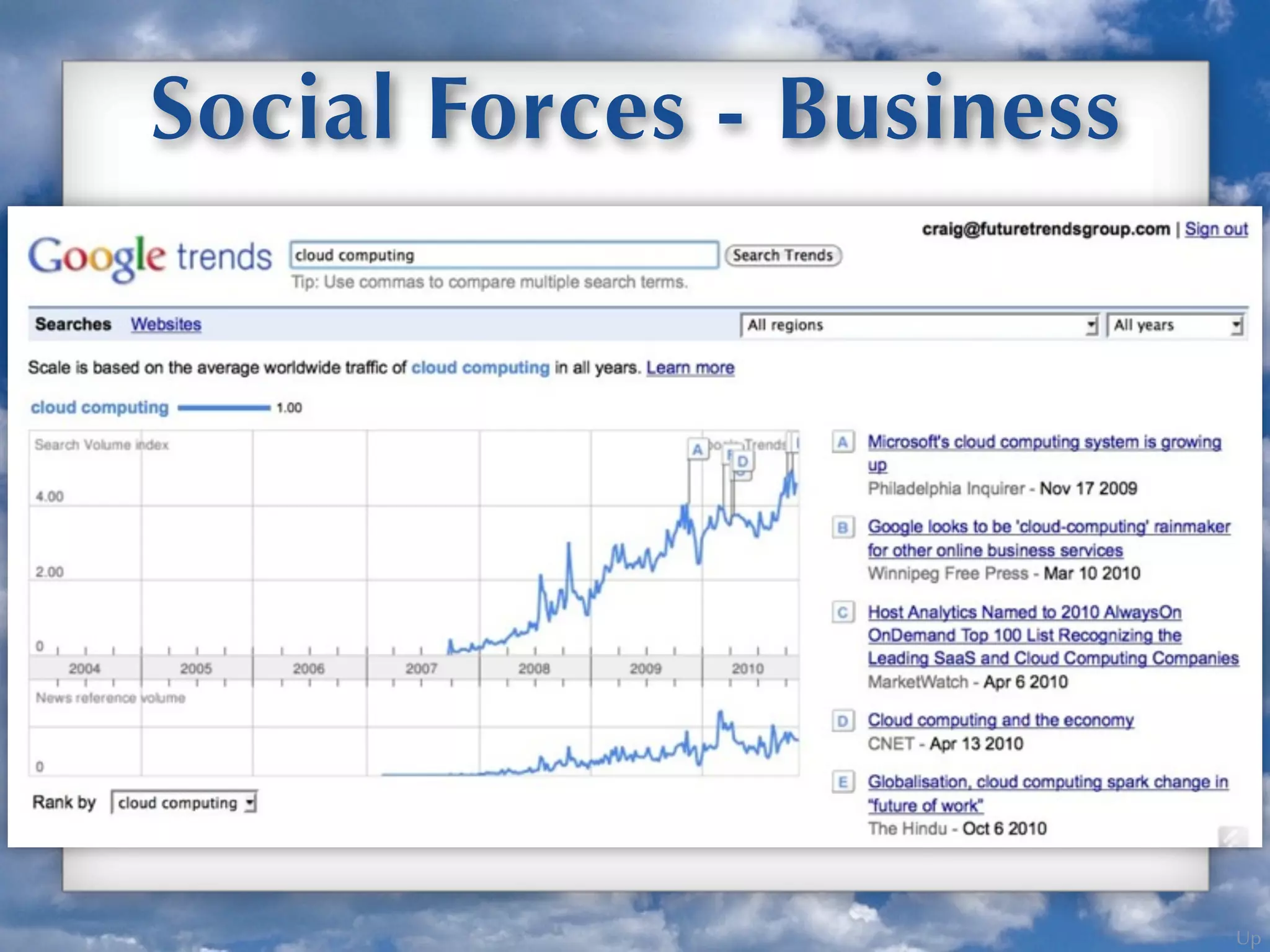Click the 2006 label on timeline axis
Image resolution: width=1270 pixels, height=952 pixels.
(308, 669)
